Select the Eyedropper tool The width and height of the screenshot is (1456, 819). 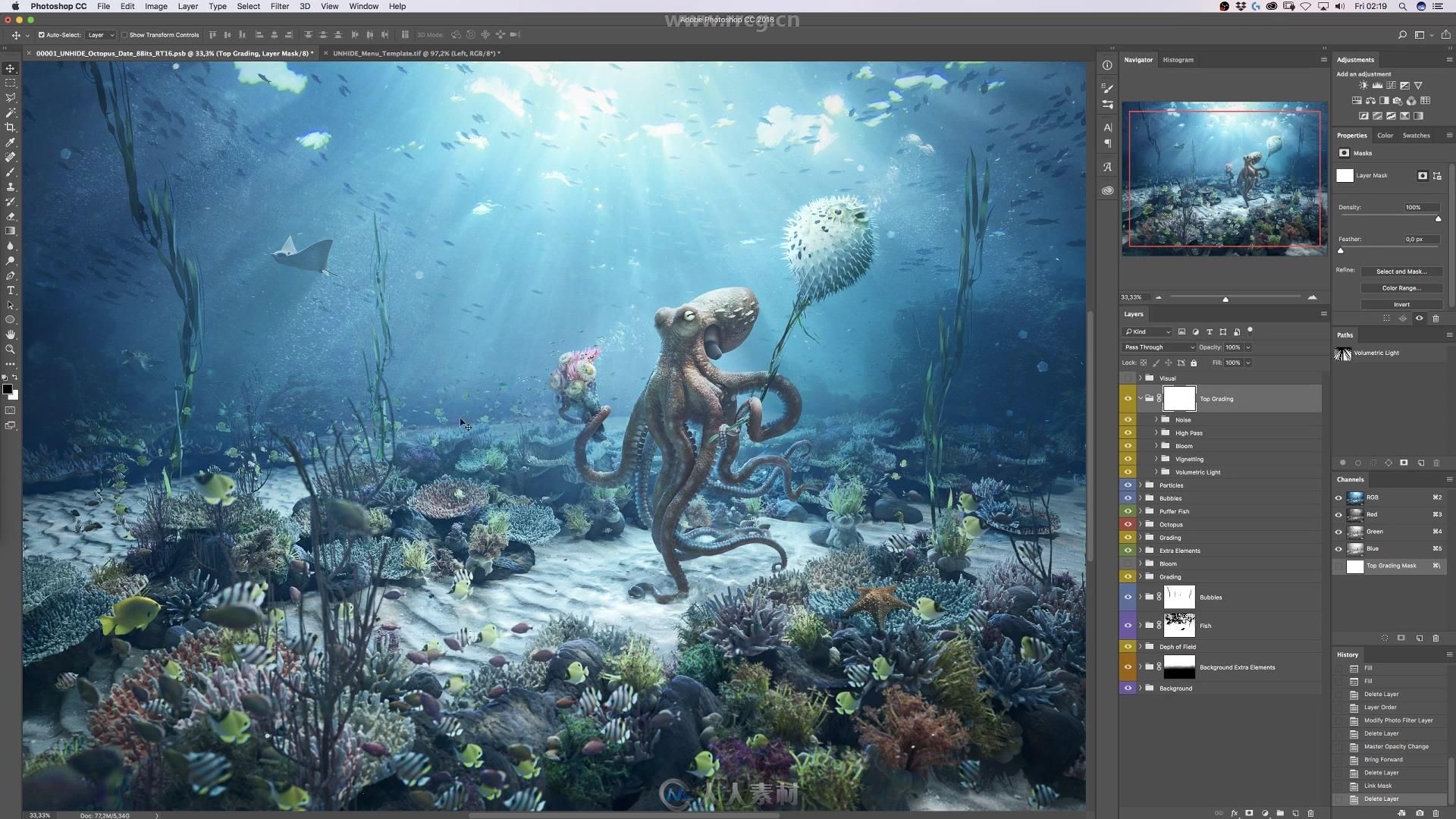tap(11, 142)
